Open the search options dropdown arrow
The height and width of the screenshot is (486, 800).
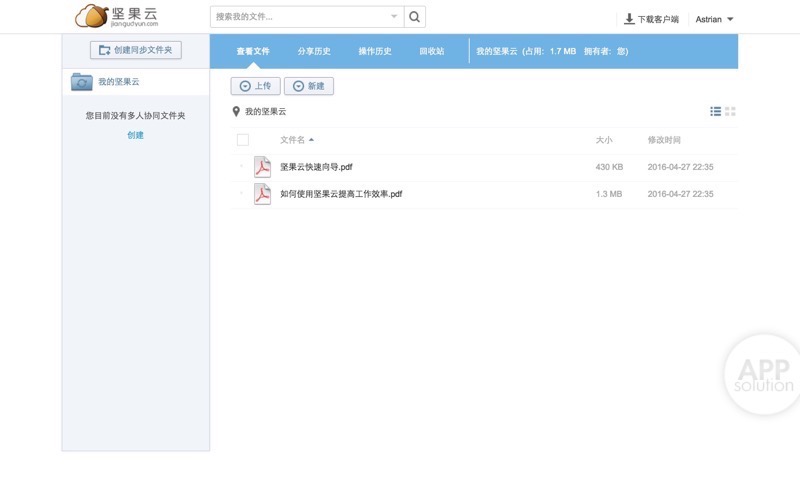[394, 17]
